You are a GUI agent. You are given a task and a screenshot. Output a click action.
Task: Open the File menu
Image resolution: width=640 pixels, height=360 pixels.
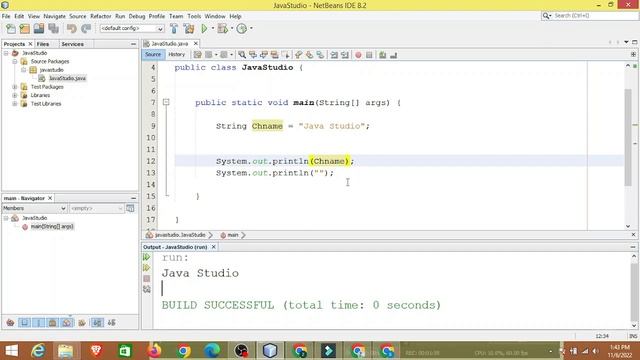pos(6,16)
